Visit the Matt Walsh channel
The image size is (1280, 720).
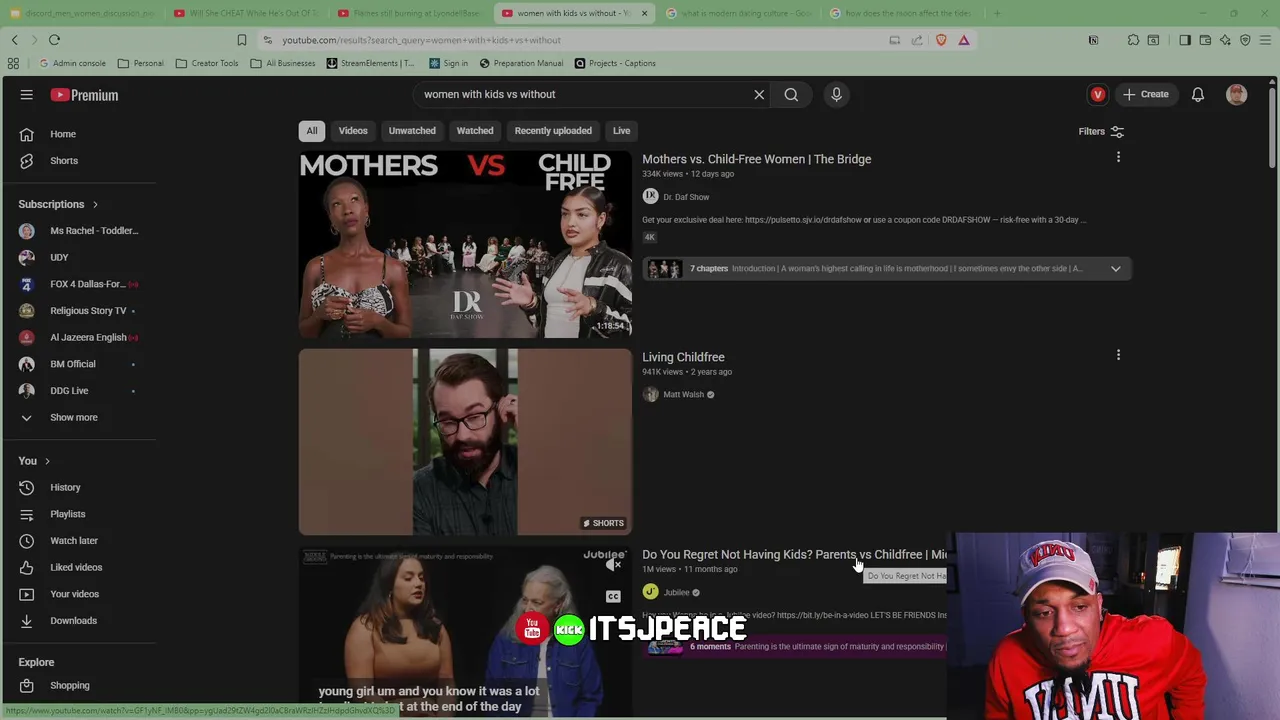(684, 395)
